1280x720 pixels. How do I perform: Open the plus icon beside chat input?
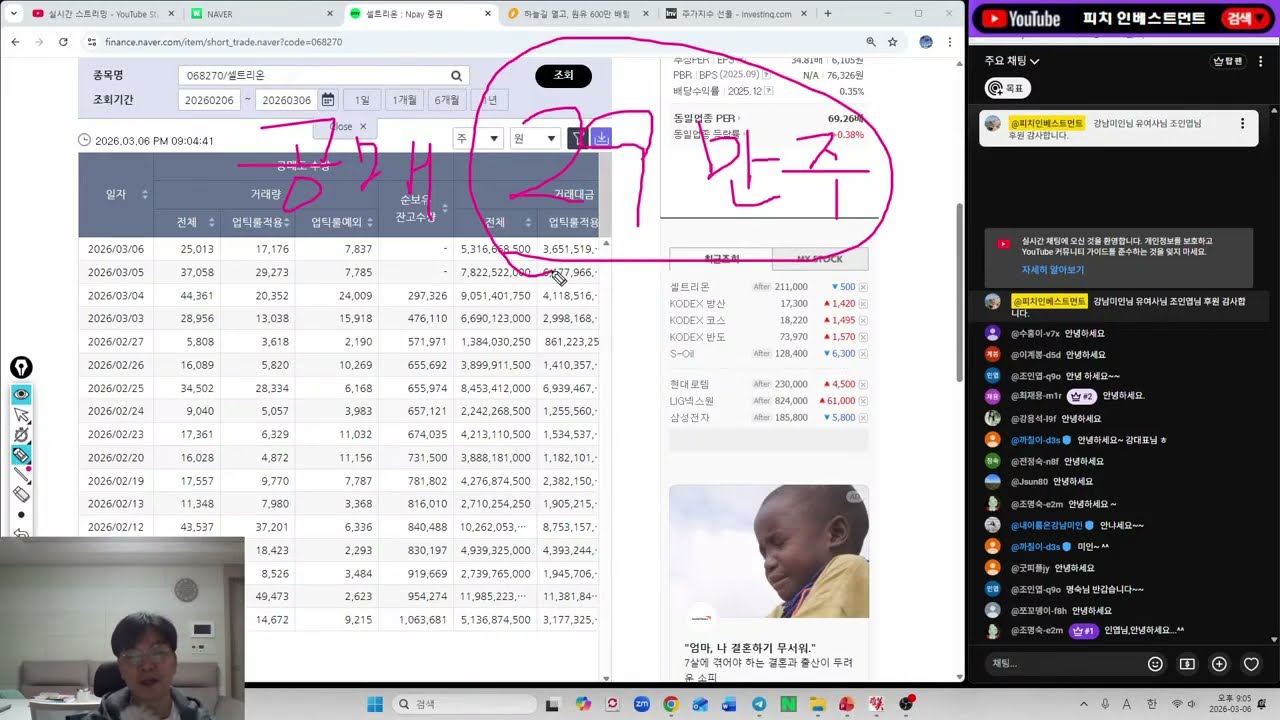click(1219, 664)
